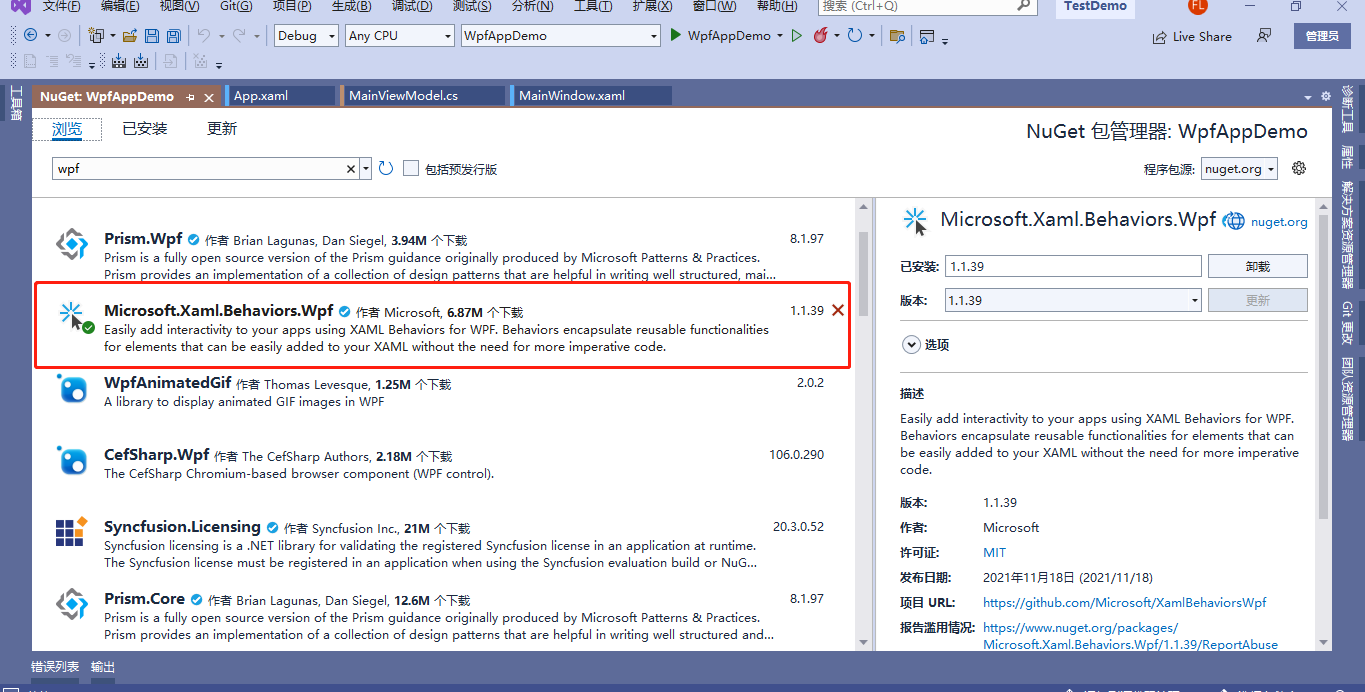Open the Git(G) menu

coord(236,6)
